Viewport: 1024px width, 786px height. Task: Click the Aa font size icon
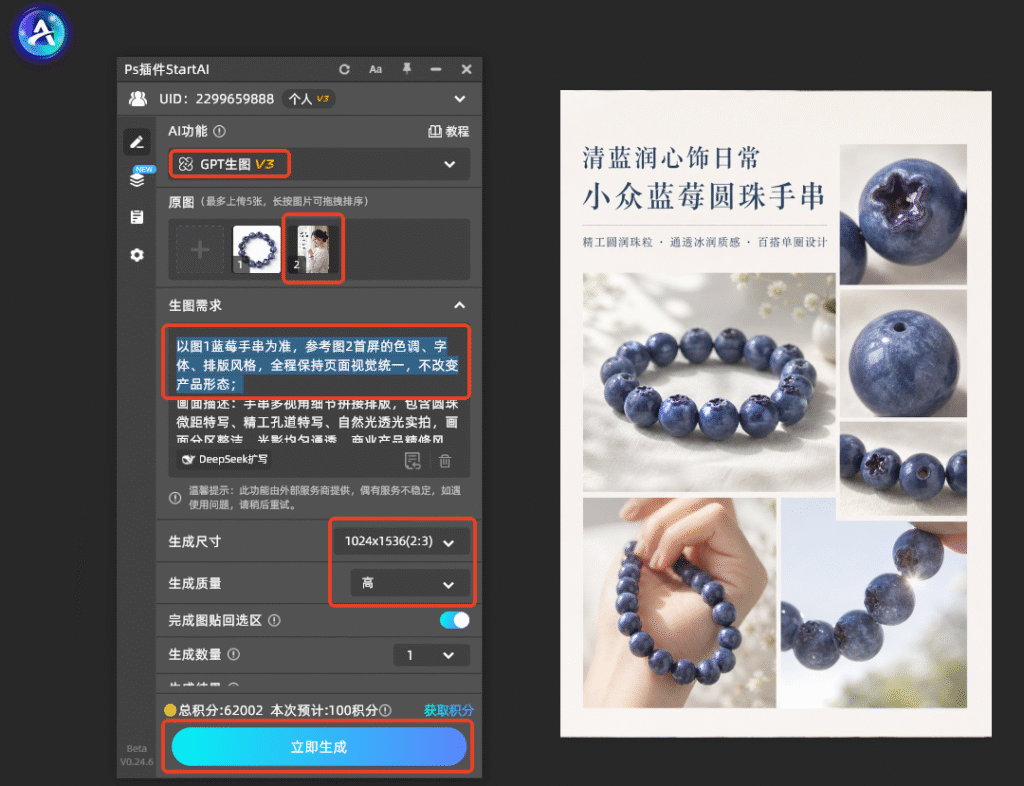click(x=376, y=69)
